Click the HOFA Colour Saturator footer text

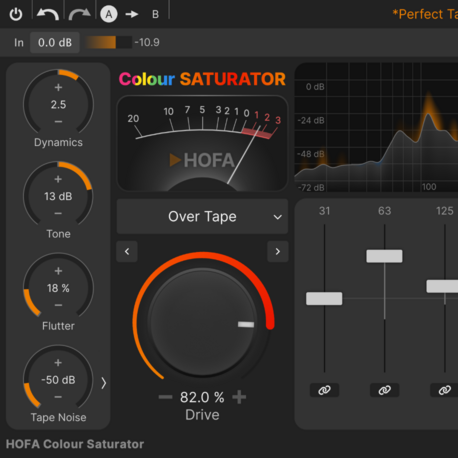tap(75, 444)
